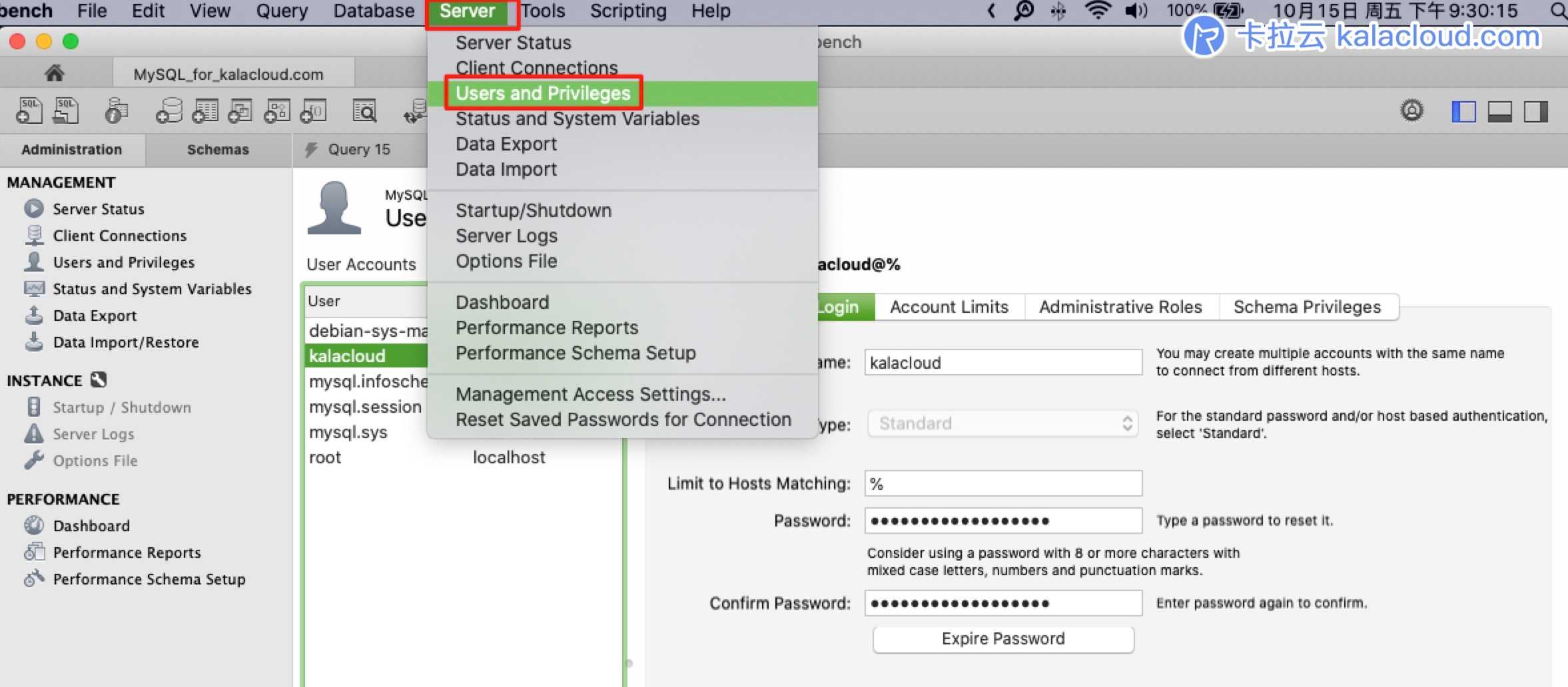Screen dimensions: 1568x687
Task: Toggle the left sidebar panel
Action: point(1463,111)
